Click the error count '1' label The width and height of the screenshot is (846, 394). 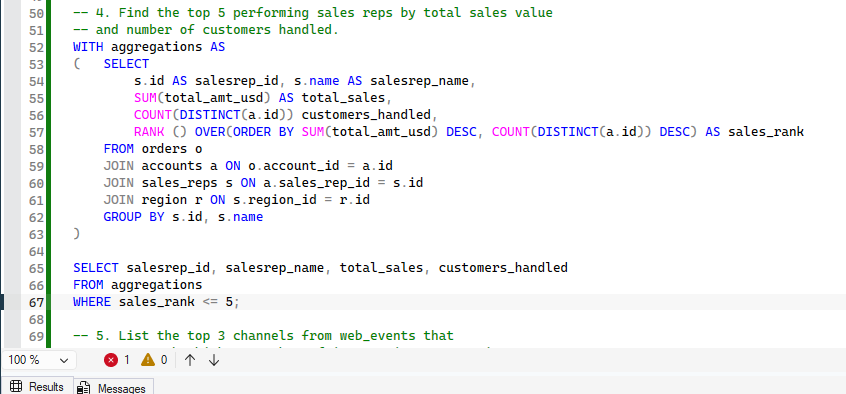(x=127, y=360)
